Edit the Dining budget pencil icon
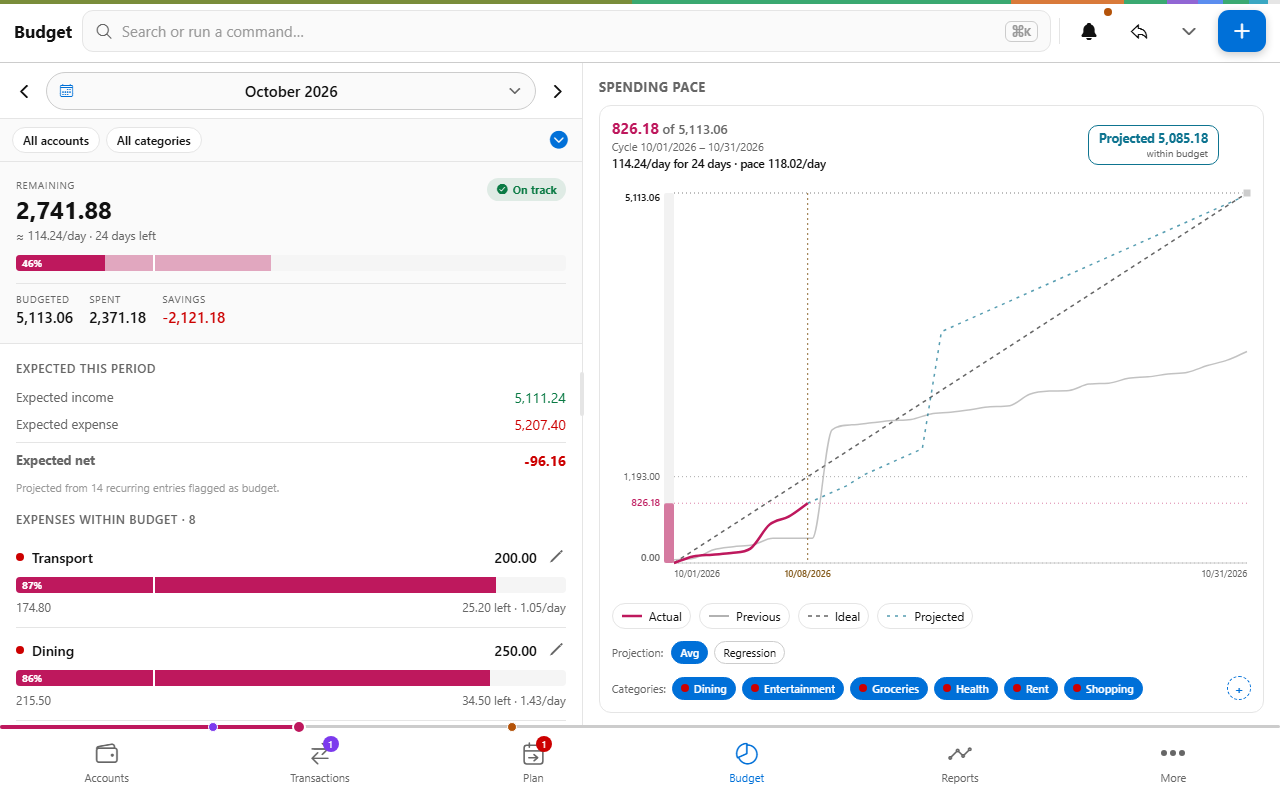Viewport: 1280px width, 800px height. [557, 650]
